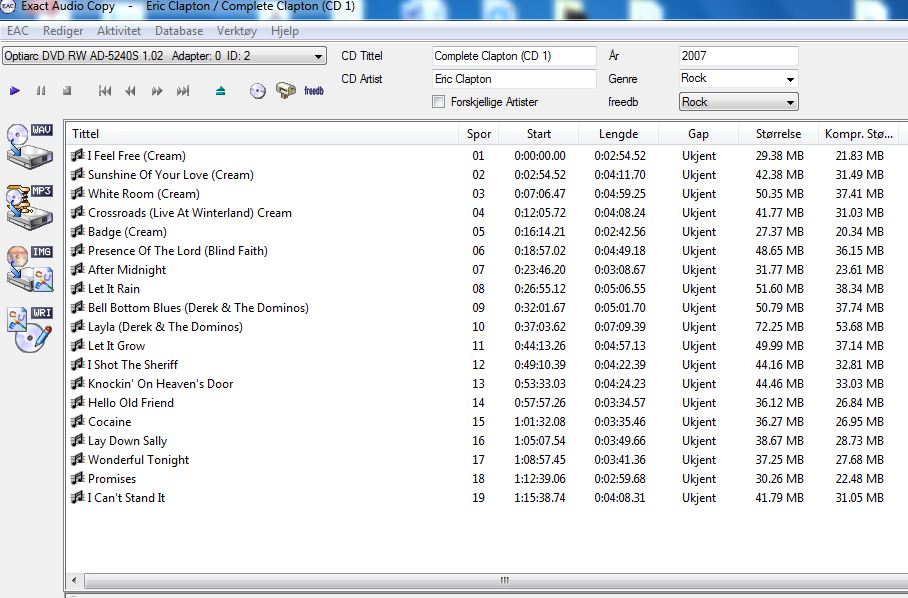The height and width of the screenshot is (598, 908).
Task: Click the CD Artist input field
Action: pyautogui.click(x=514, y=79)
